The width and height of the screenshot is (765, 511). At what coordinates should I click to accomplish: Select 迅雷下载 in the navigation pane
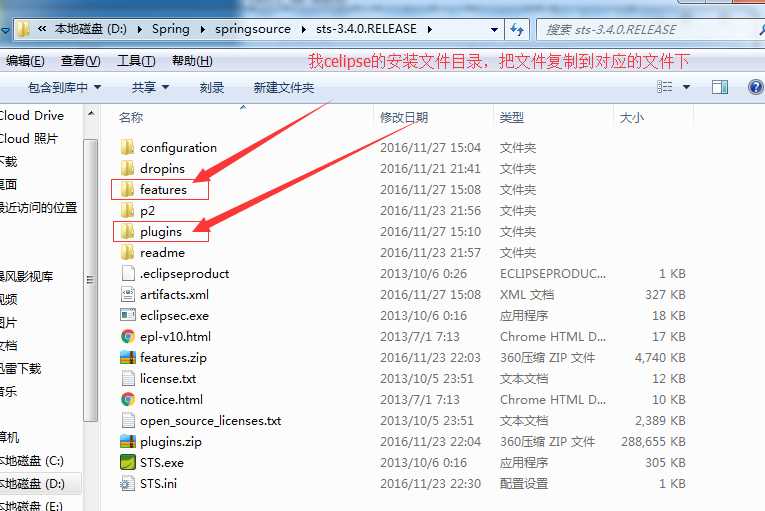[x=20, y=368]
